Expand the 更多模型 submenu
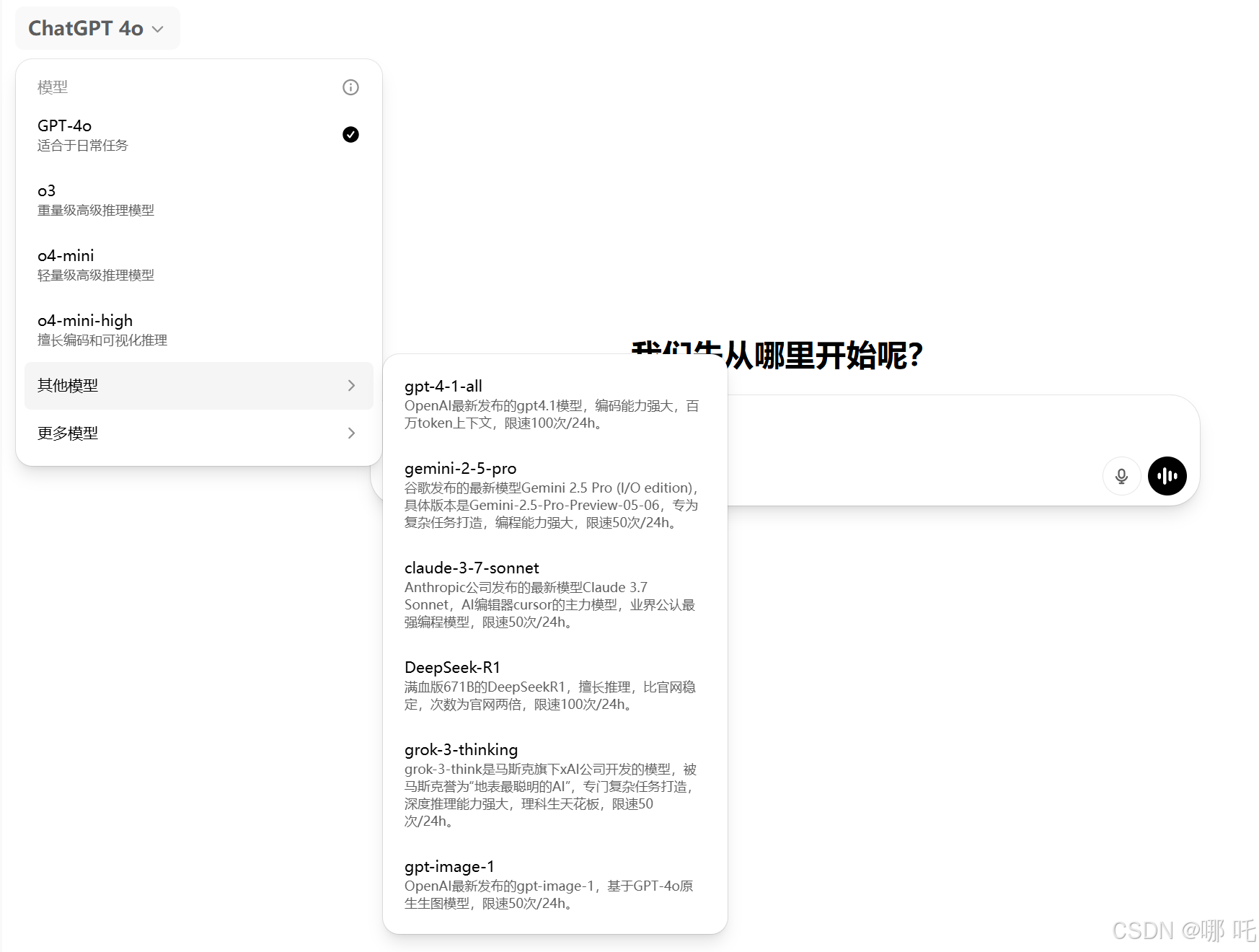The image size is (1259, 952). point(199,433)
